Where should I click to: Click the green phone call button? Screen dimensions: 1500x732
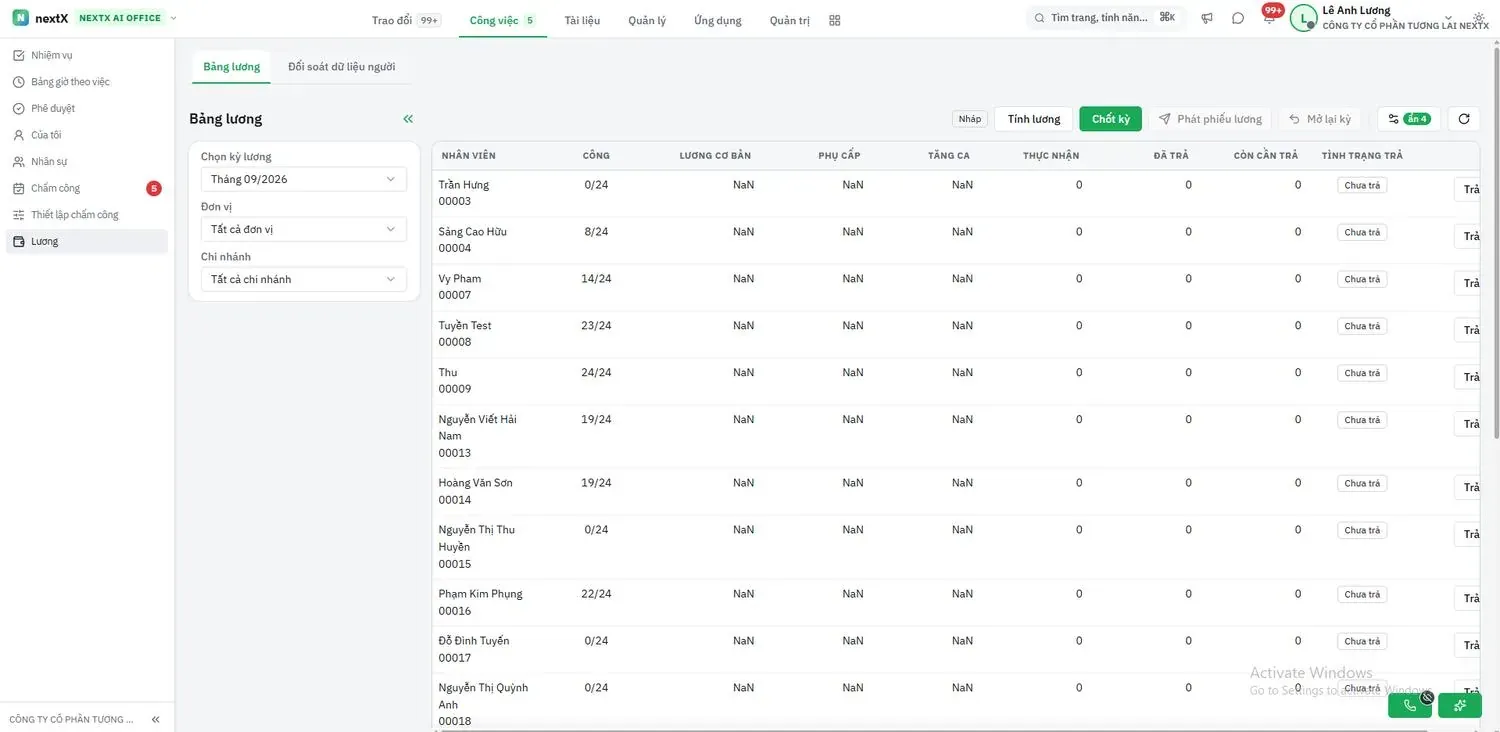tap(1410, 705)
